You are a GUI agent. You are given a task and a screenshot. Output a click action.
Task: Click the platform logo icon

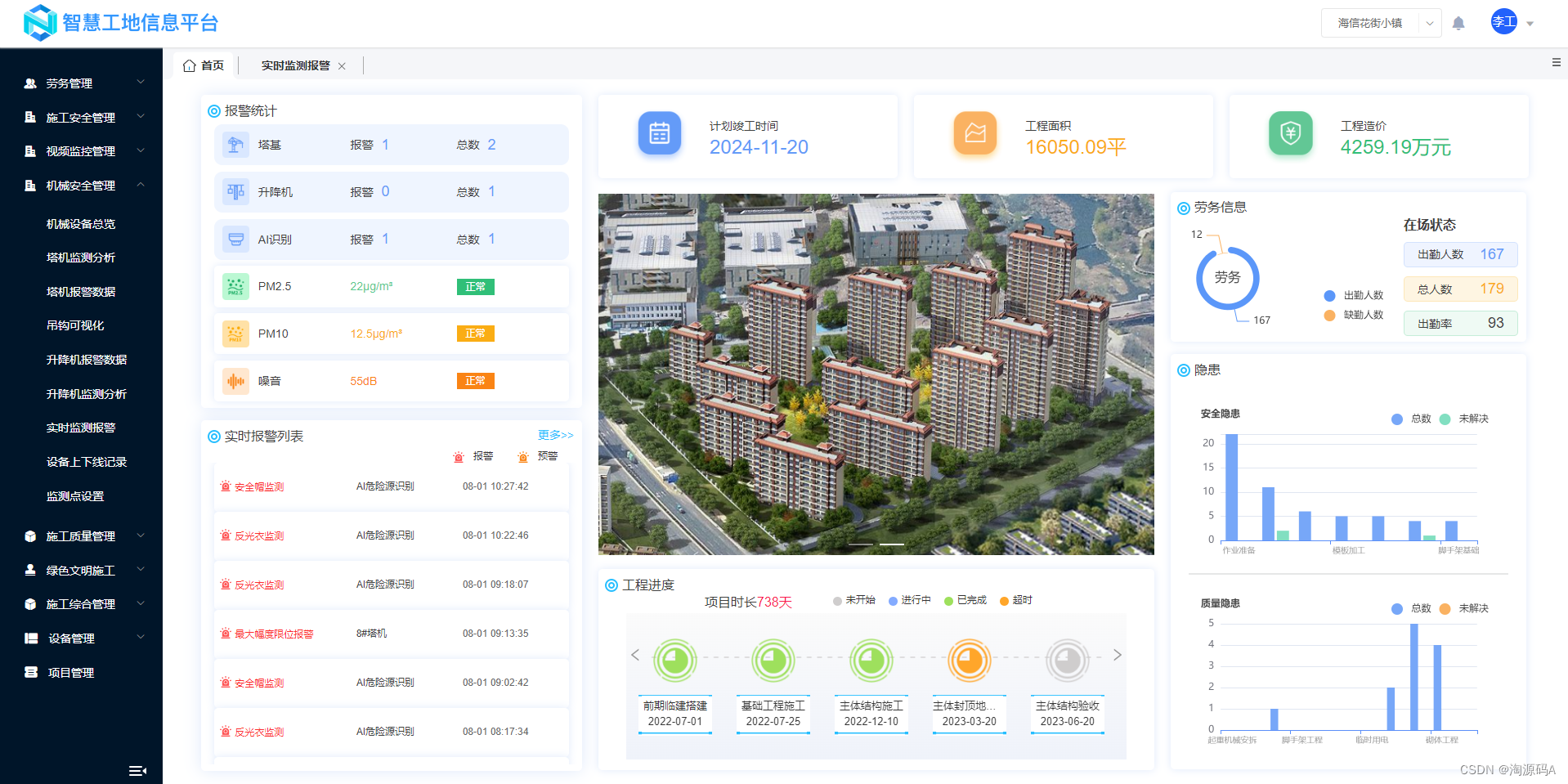tap(40, 22)
